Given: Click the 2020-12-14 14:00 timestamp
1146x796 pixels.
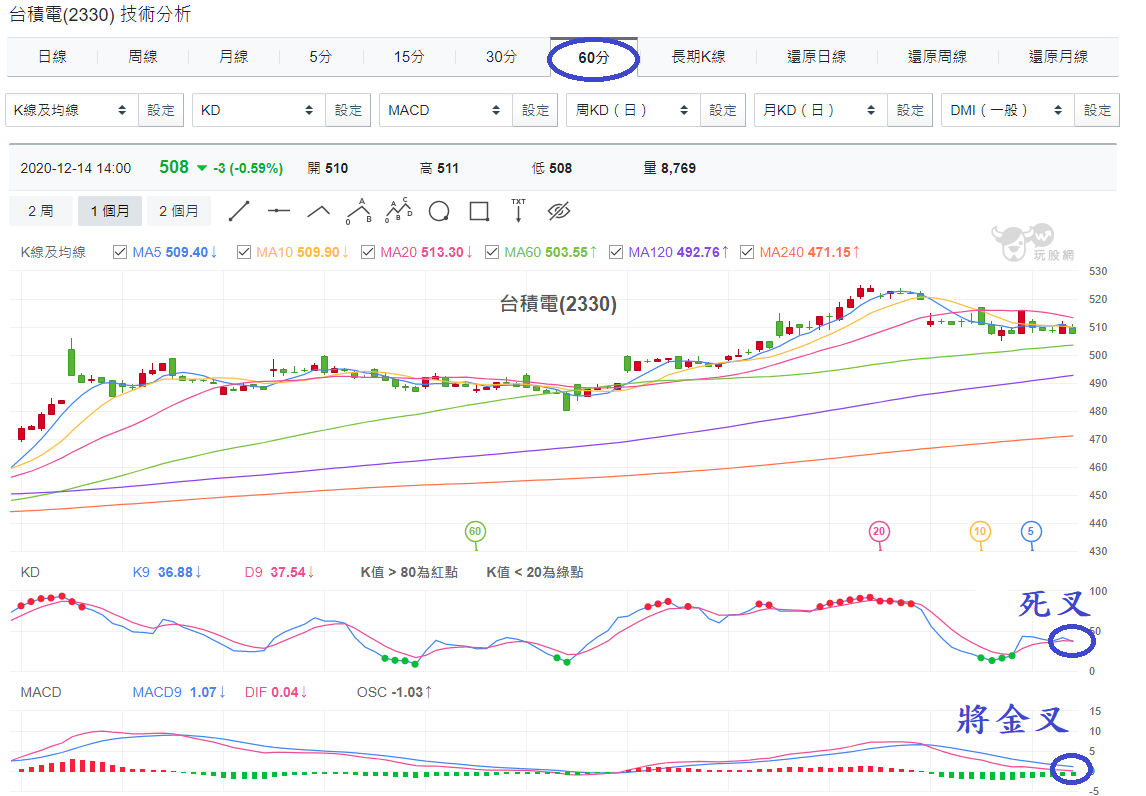Looking at the screenshot, I should click(x=75, y=169).
